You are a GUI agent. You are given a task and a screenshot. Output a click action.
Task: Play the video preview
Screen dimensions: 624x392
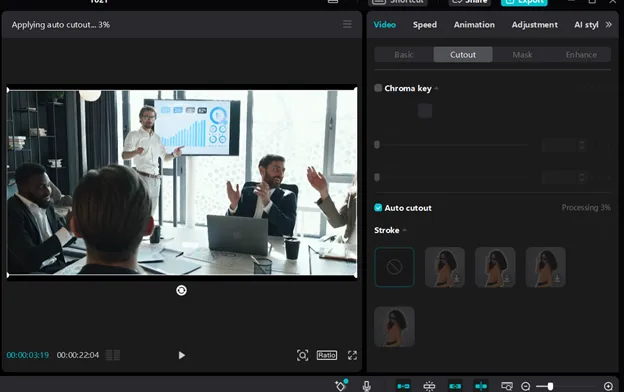click(181, 355)
